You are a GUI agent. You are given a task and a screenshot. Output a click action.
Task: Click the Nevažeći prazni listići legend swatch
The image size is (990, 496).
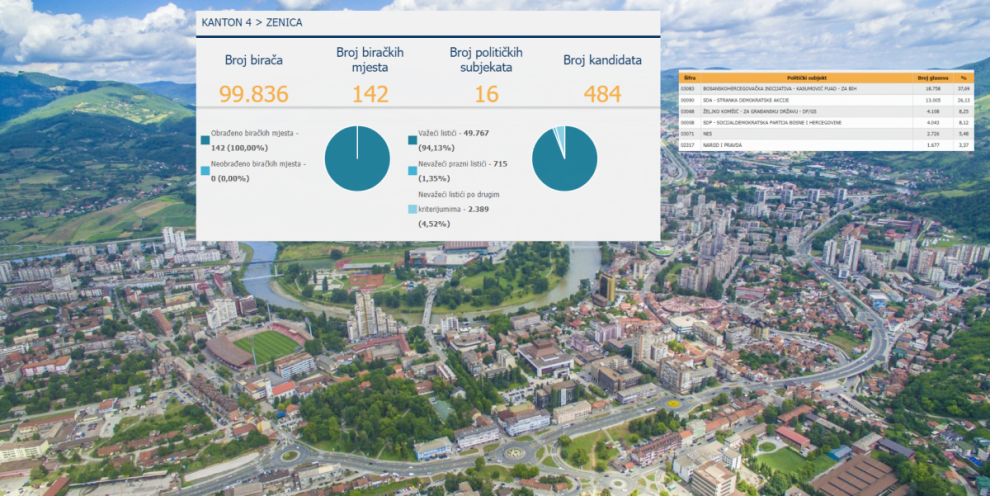(x=412, y=170)
